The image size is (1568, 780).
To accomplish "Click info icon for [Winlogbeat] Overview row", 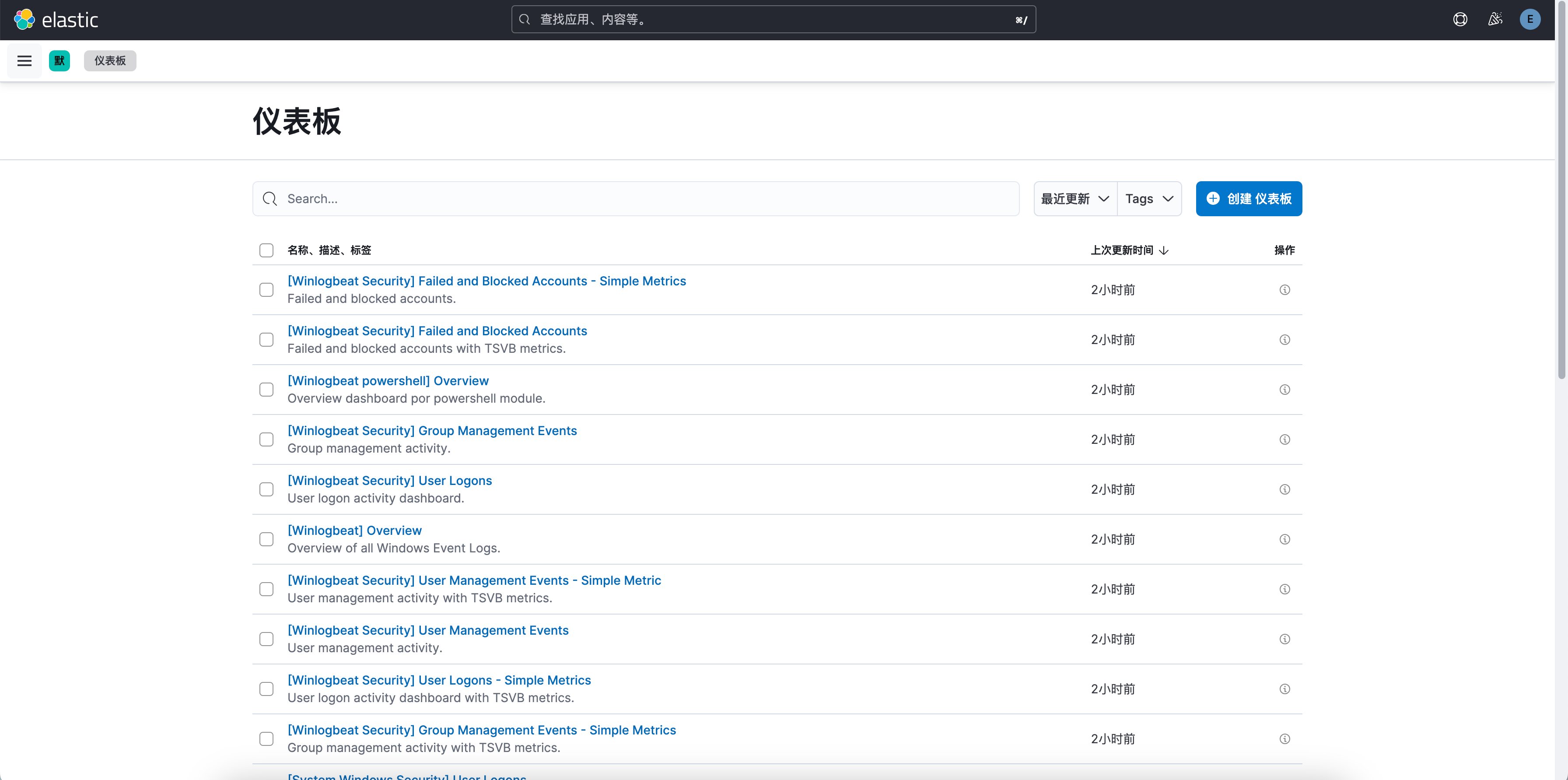I will pos(1284,540).
